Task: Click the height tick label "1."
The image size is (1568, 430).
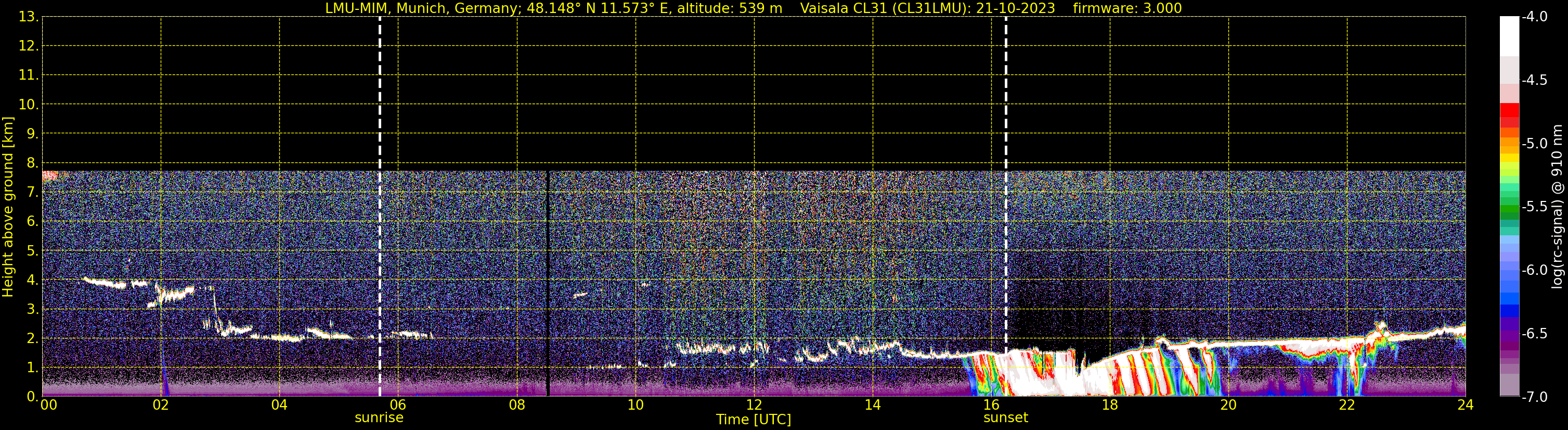Action: pyautogui.click(x=32, y=368)
